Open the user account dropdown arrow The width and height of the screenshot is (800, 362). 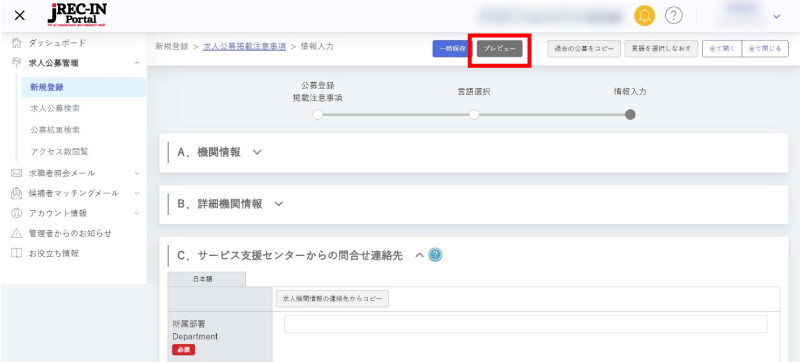pyautogui.click(x=777, y=17)
